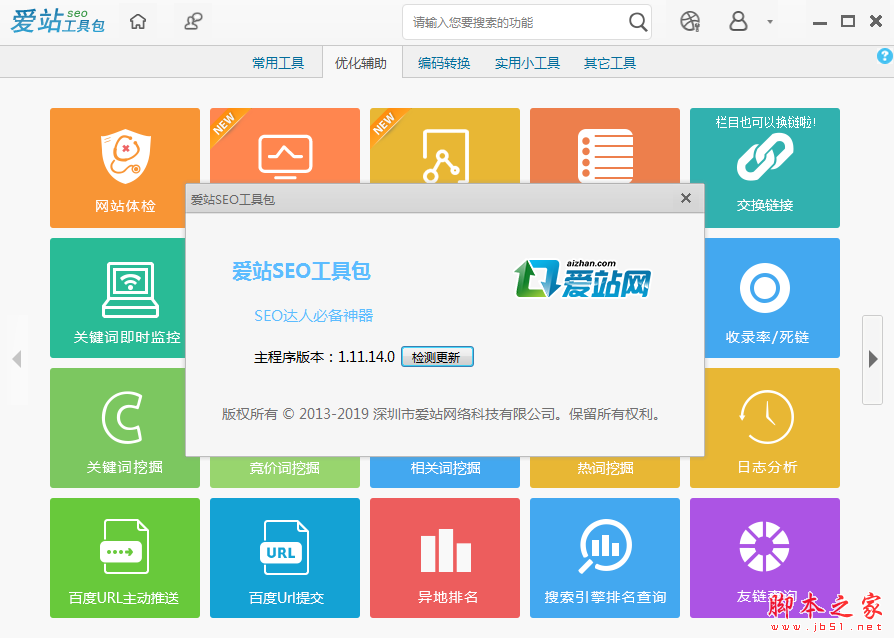Screen dimensions: 894x638
Task: Click the NEW share-graph document tile
Action: pyautogui.click(x=445, y=146)
